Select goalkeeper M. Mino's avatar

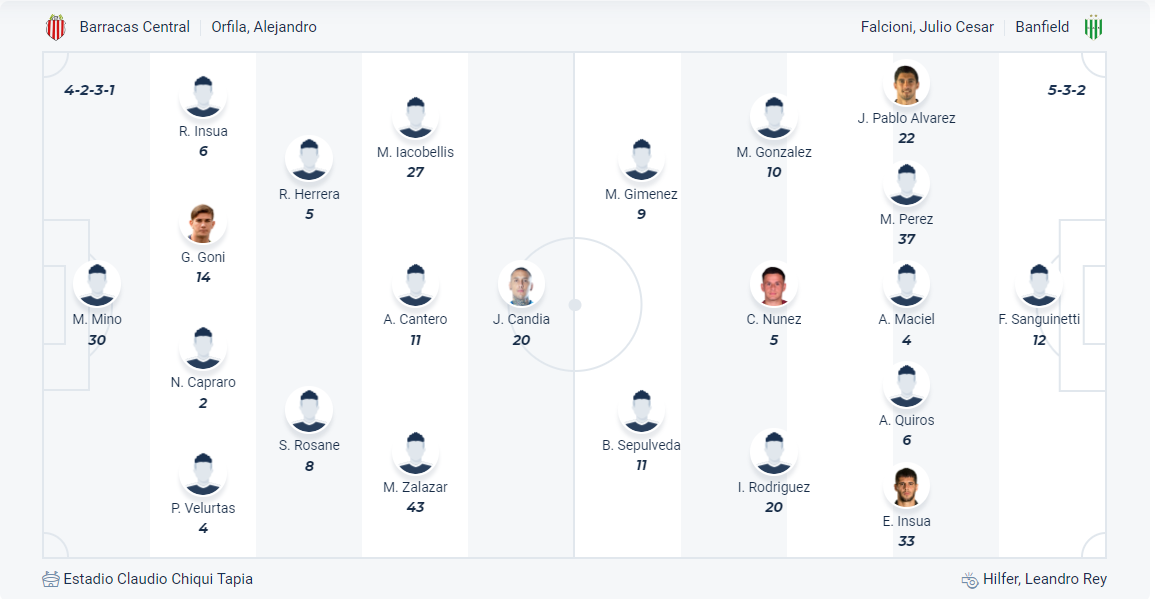click(97, 285)
